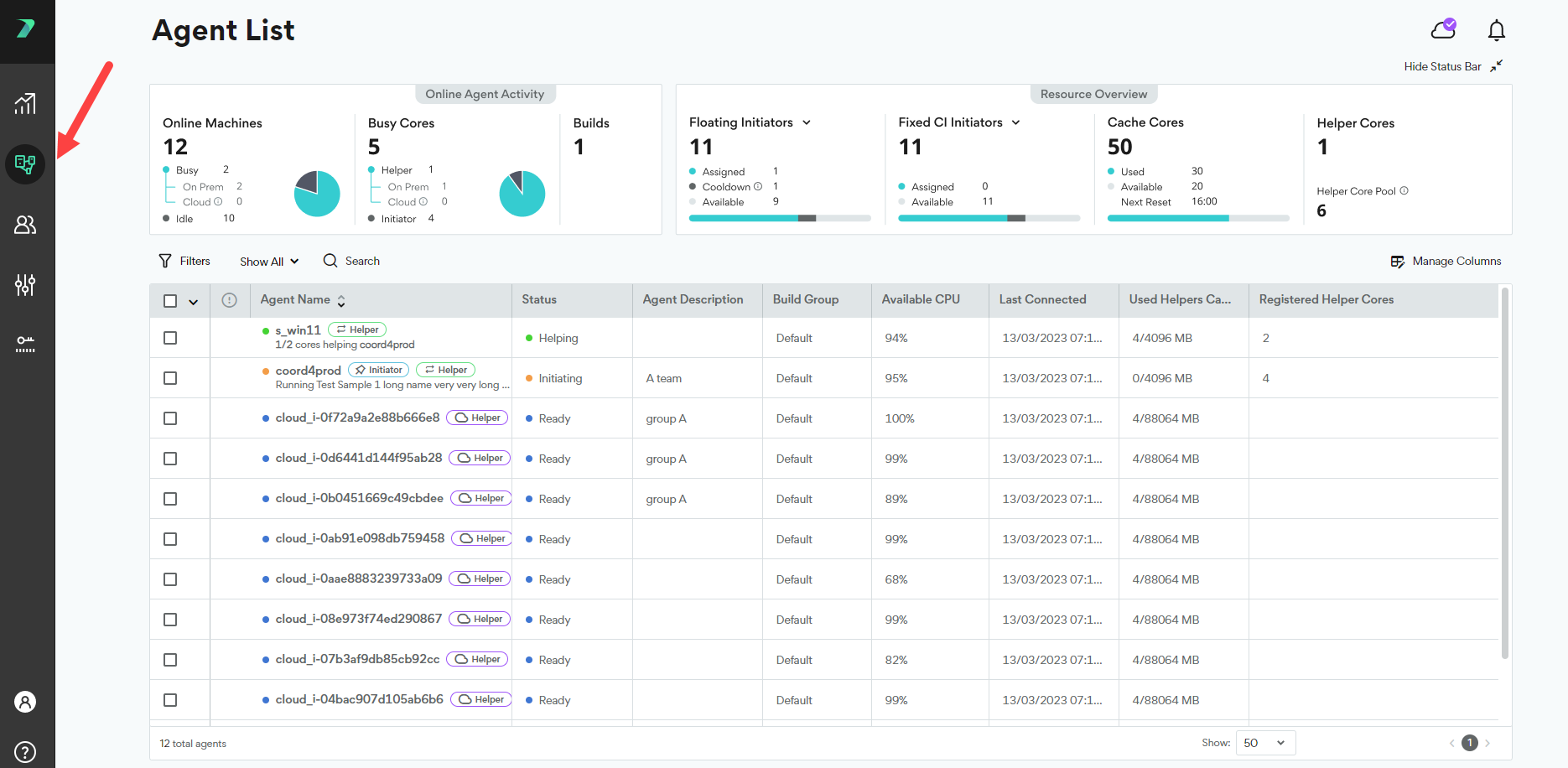This screenshot has width=1568, height=768.
Task: Expand the Show All dropdown
Action: (x=269, y=262)
